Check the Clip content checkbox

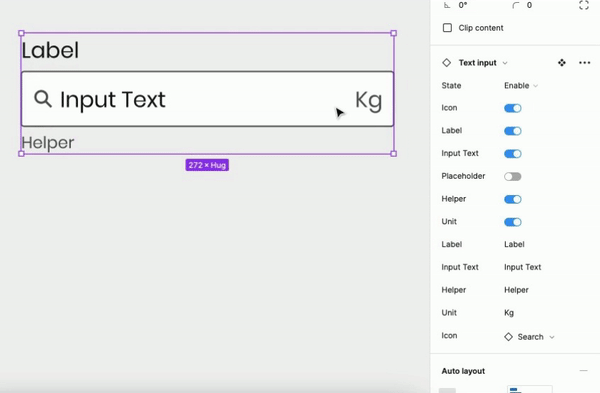tap(447, 28)
